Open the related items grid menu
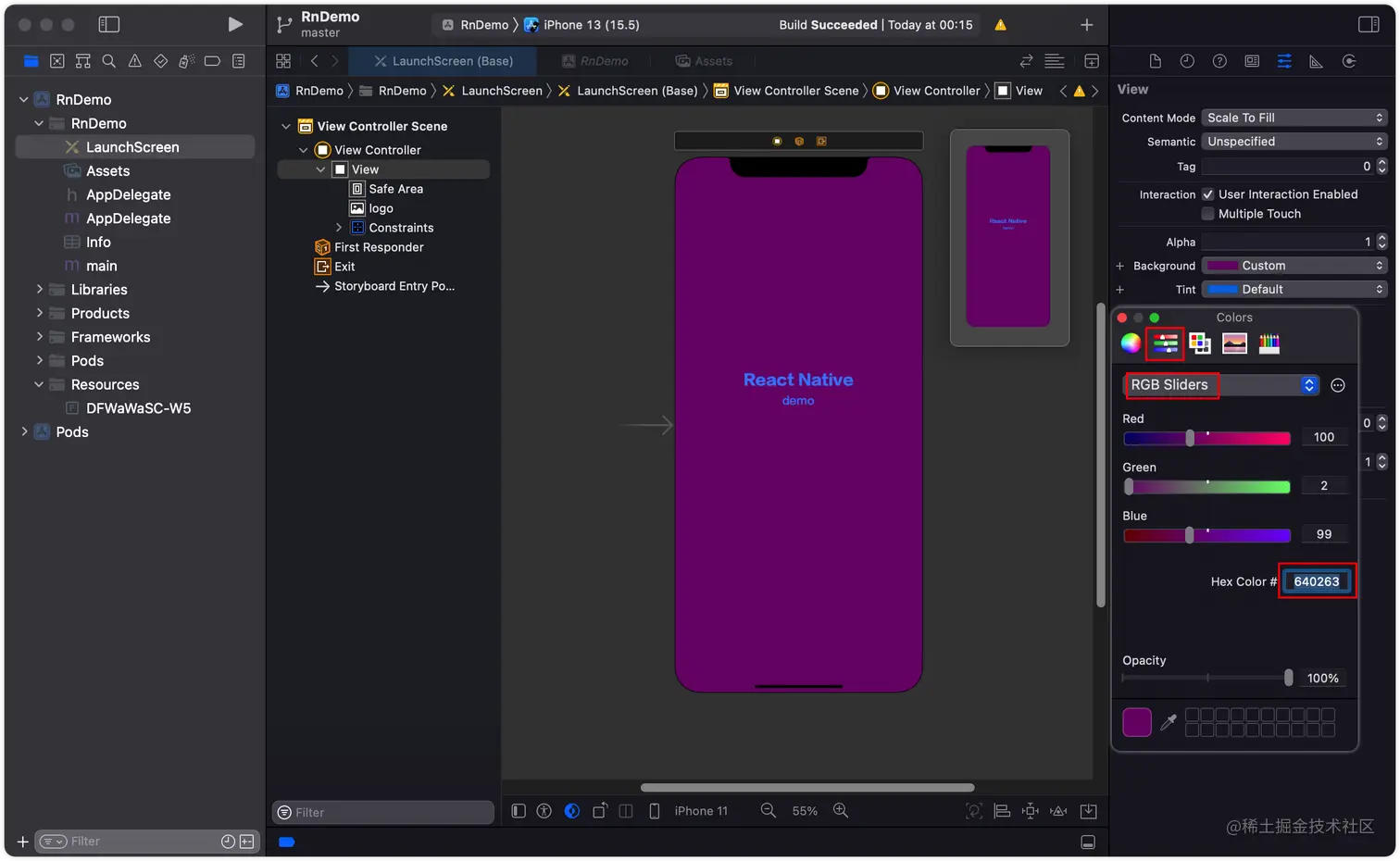This screenshot has height=861, width=1400. coord(283,61)
